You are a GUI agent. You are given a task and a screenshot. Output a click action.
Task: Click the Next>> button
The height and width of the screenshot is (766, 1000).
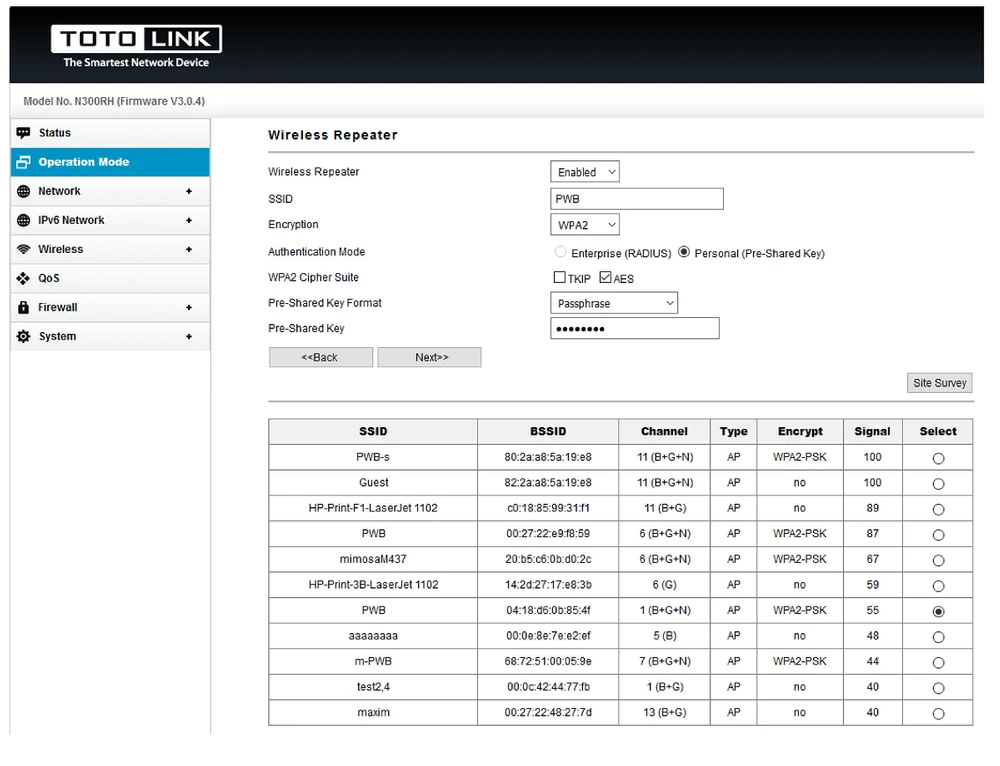tap(430, 357)
